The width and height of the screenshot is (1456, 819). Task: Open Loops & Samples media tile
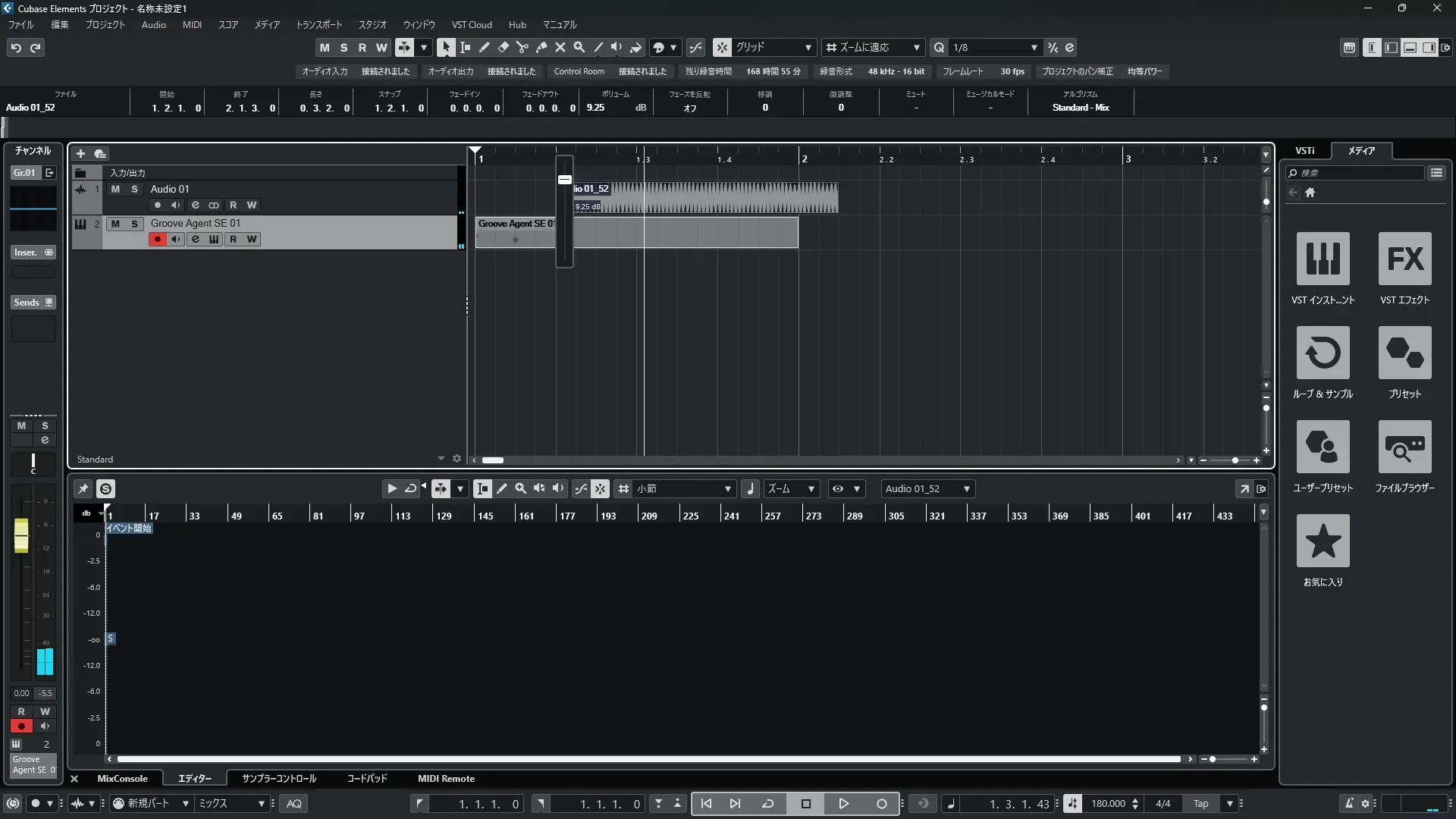pos(1323,353)
